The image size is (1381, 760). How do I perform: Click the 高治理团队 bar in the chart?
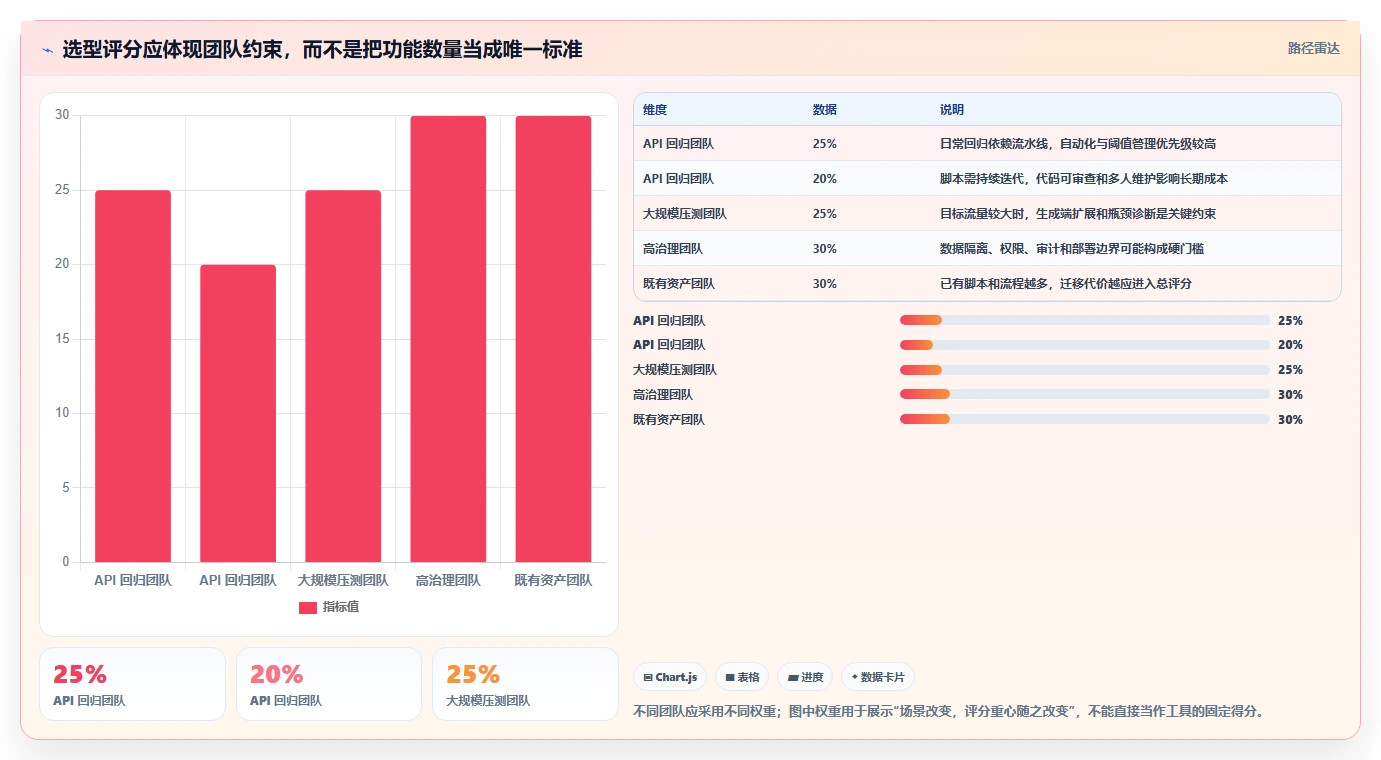[x=448, y=339]
